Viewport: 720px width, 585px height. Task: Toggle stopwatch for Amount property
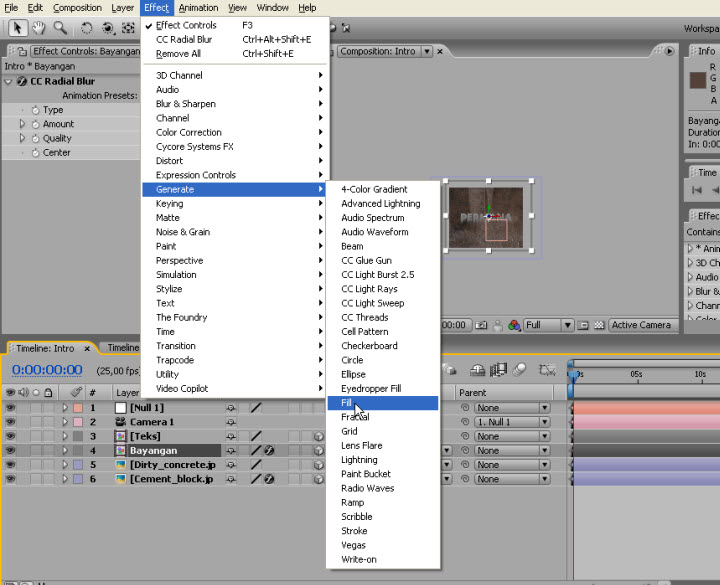coord(35,124)
